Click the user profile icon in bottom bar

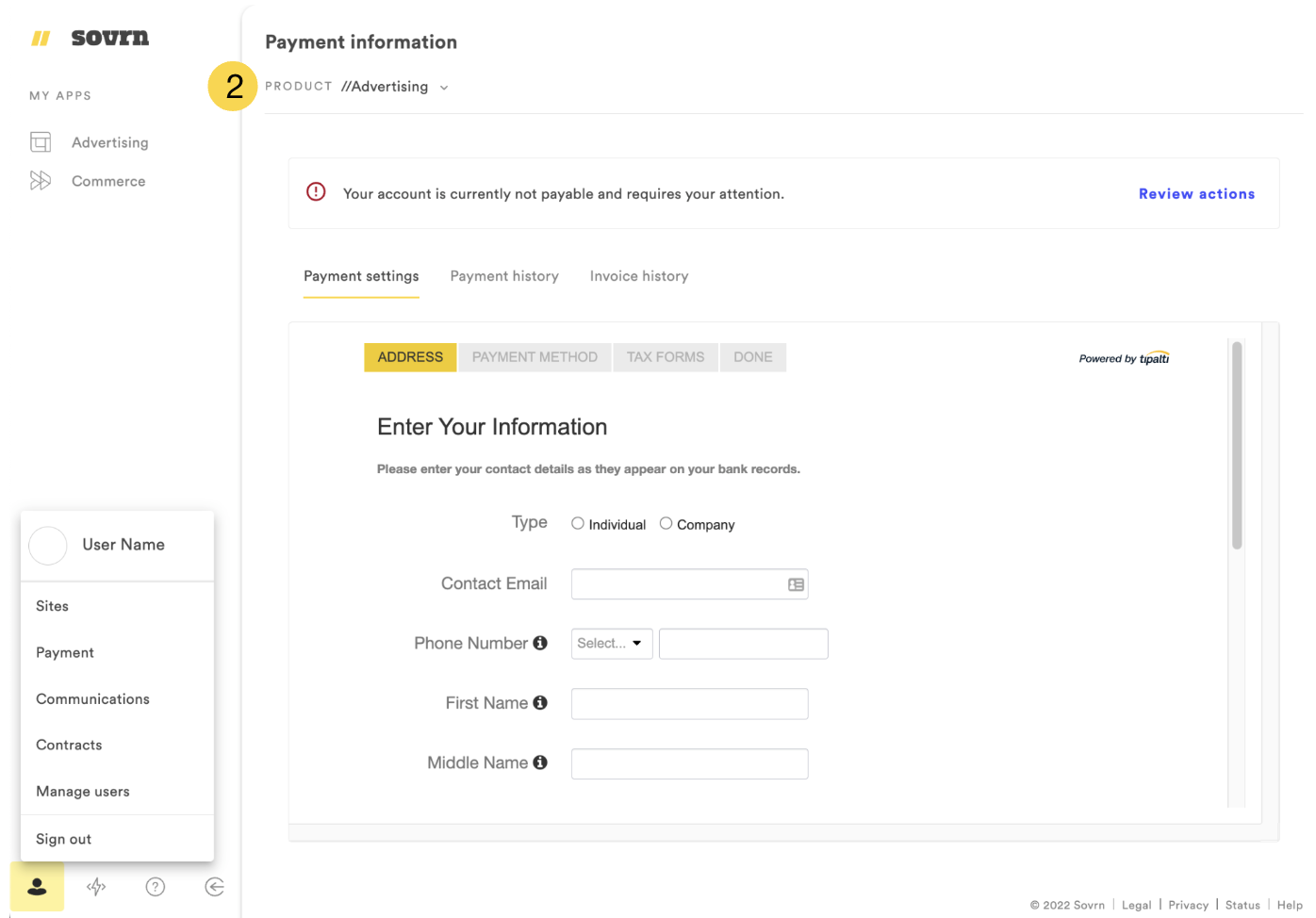point(38,887)
